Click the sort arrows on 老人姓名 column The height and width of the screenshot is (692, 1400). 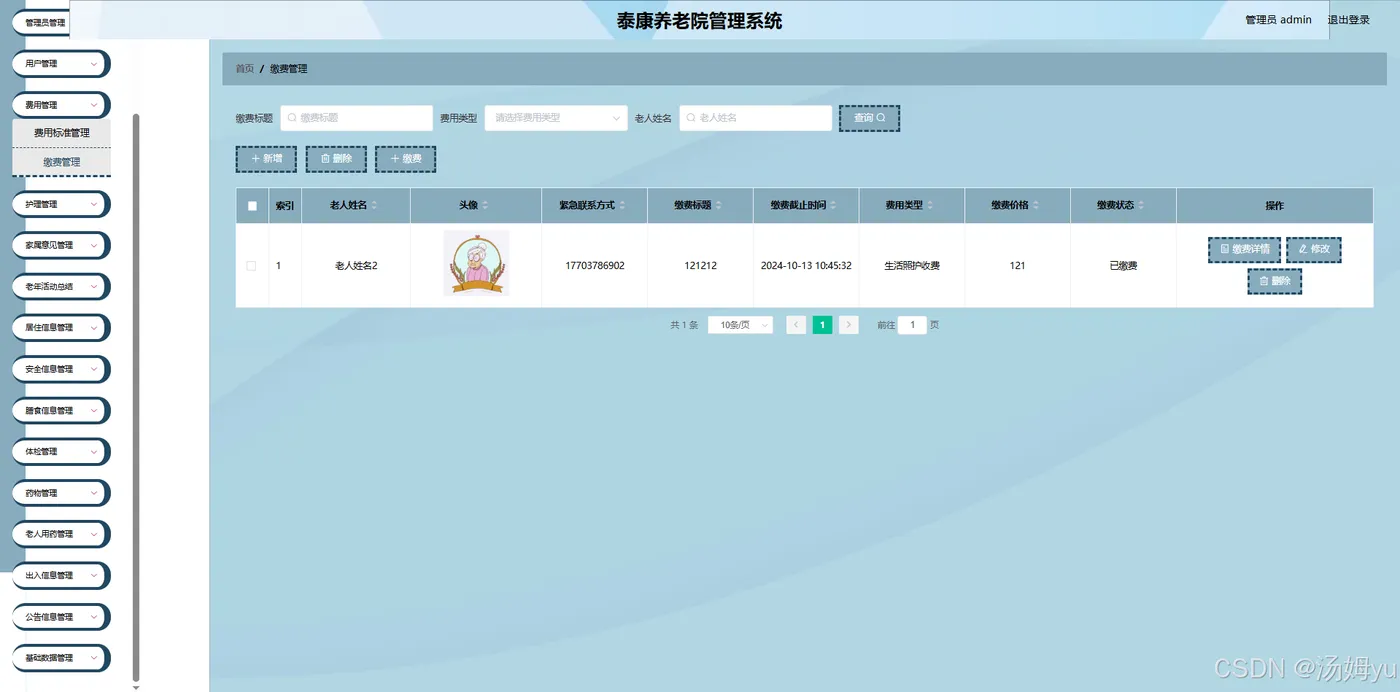[x=376, y=206]
